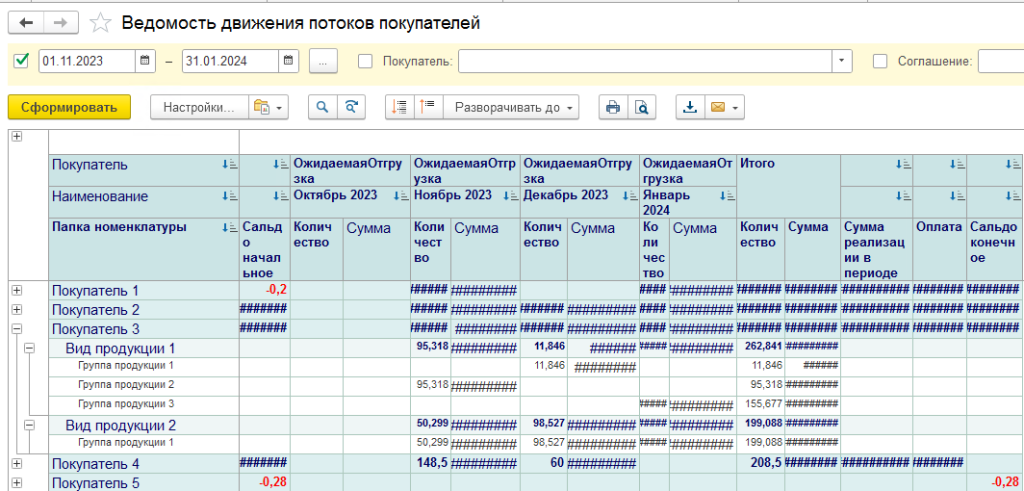Go back with the left arrow button
This screenshot has height=491, width=1024.
pos(26,24)
